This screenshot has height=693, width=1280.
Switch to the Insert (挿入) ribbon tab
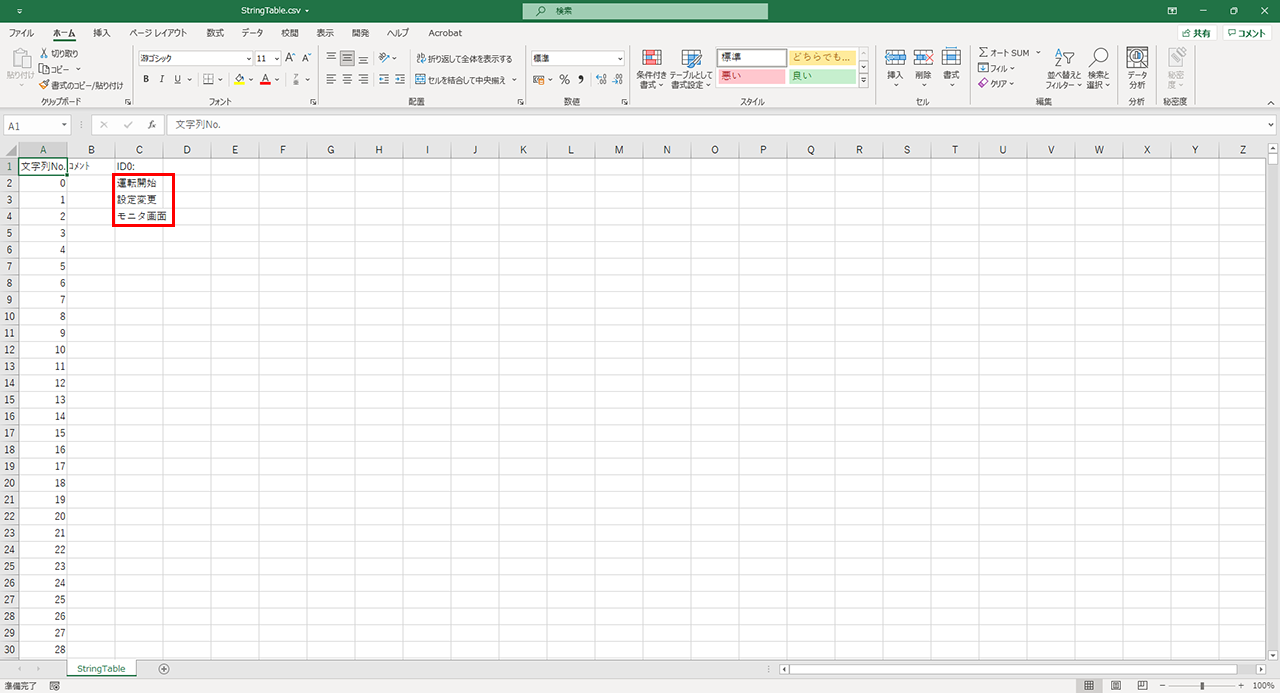[x=102, y=33]
